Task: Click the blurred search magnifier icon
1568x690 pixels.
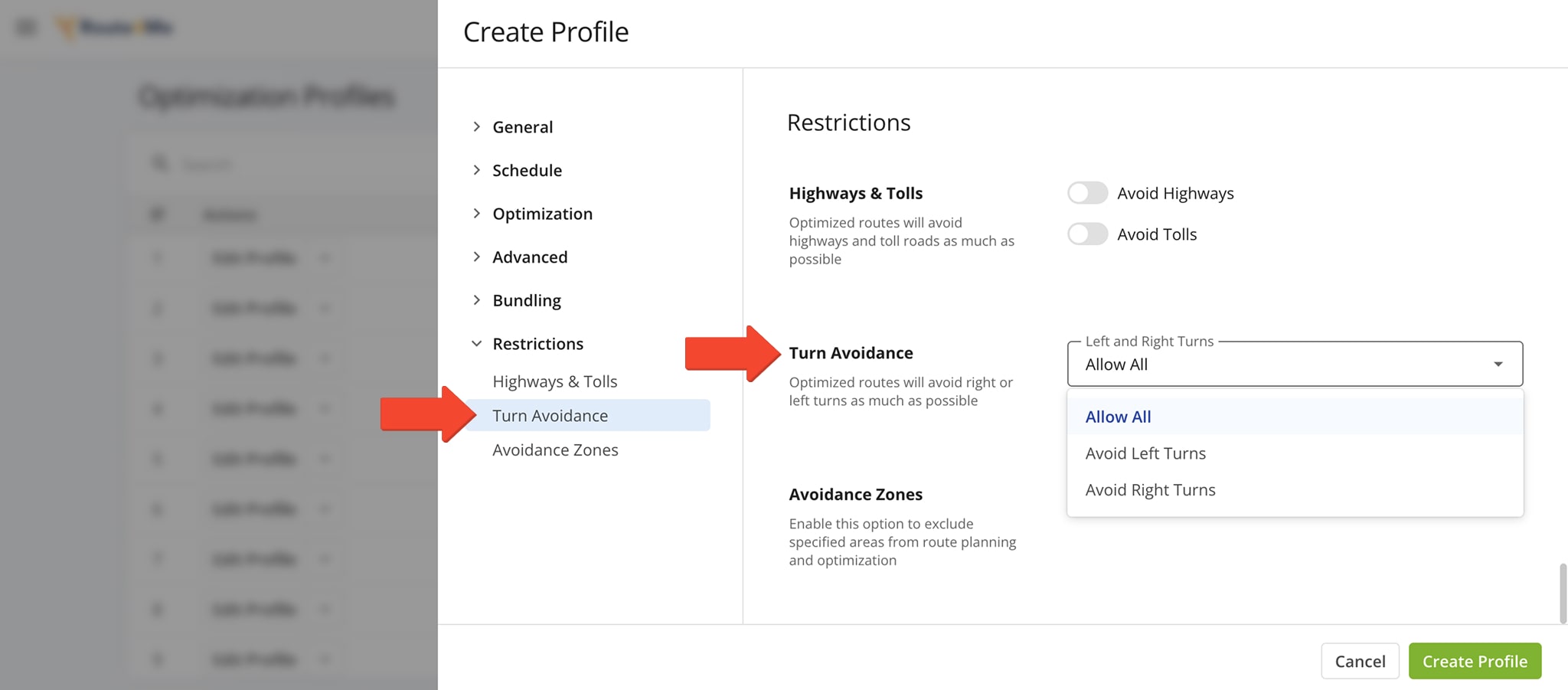Action: 160,163
